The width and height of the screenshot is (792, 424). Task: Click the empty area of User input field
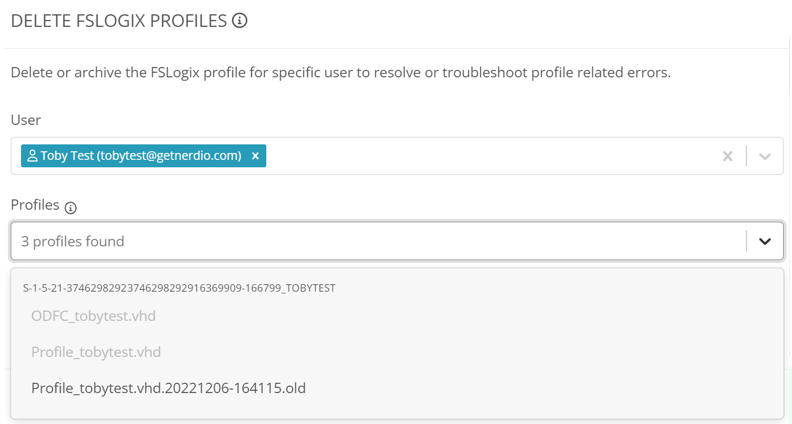[x=490, y=156]
